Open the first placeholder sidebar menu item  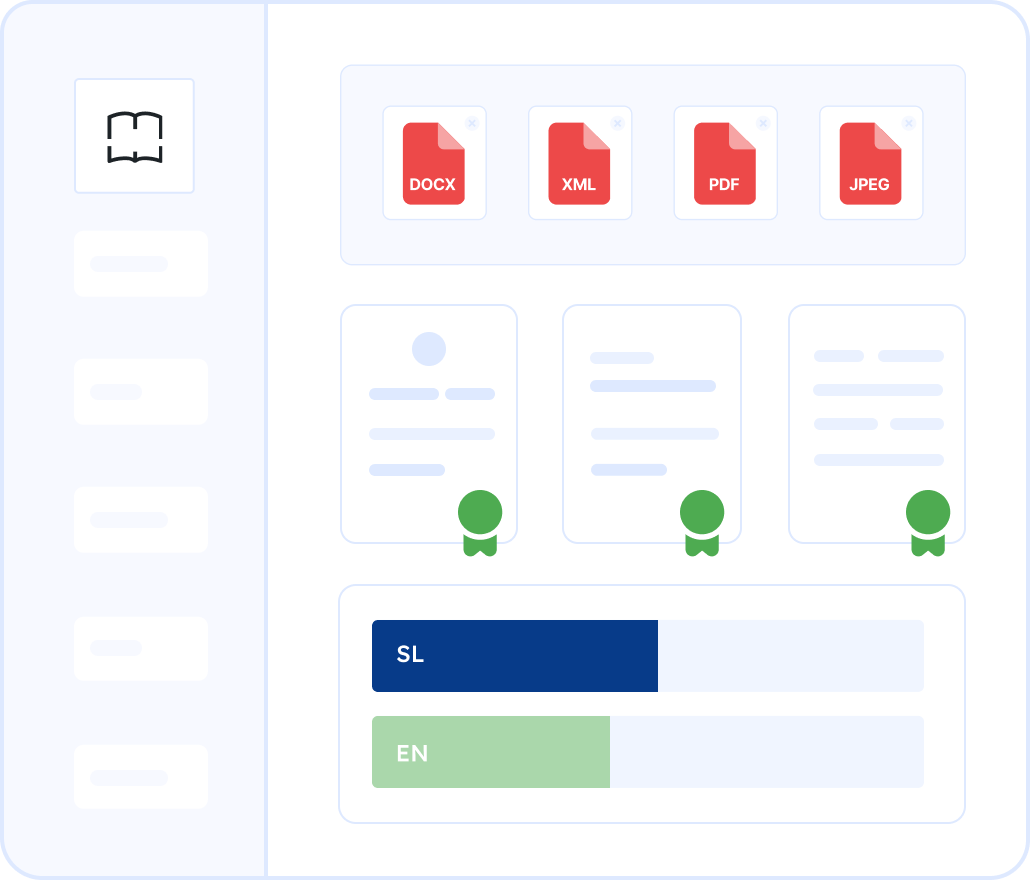[140, 264]
